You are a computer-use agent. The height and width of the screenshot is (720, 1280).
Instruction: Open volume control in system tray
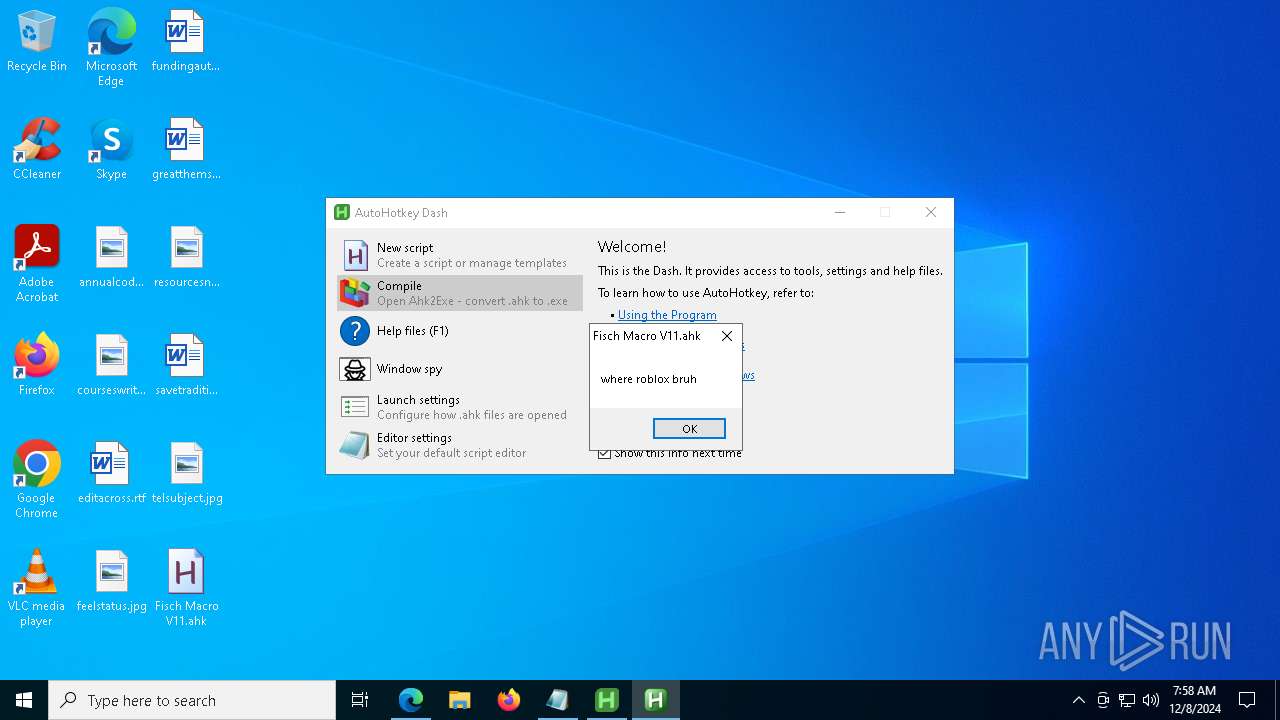[1151, 700]
